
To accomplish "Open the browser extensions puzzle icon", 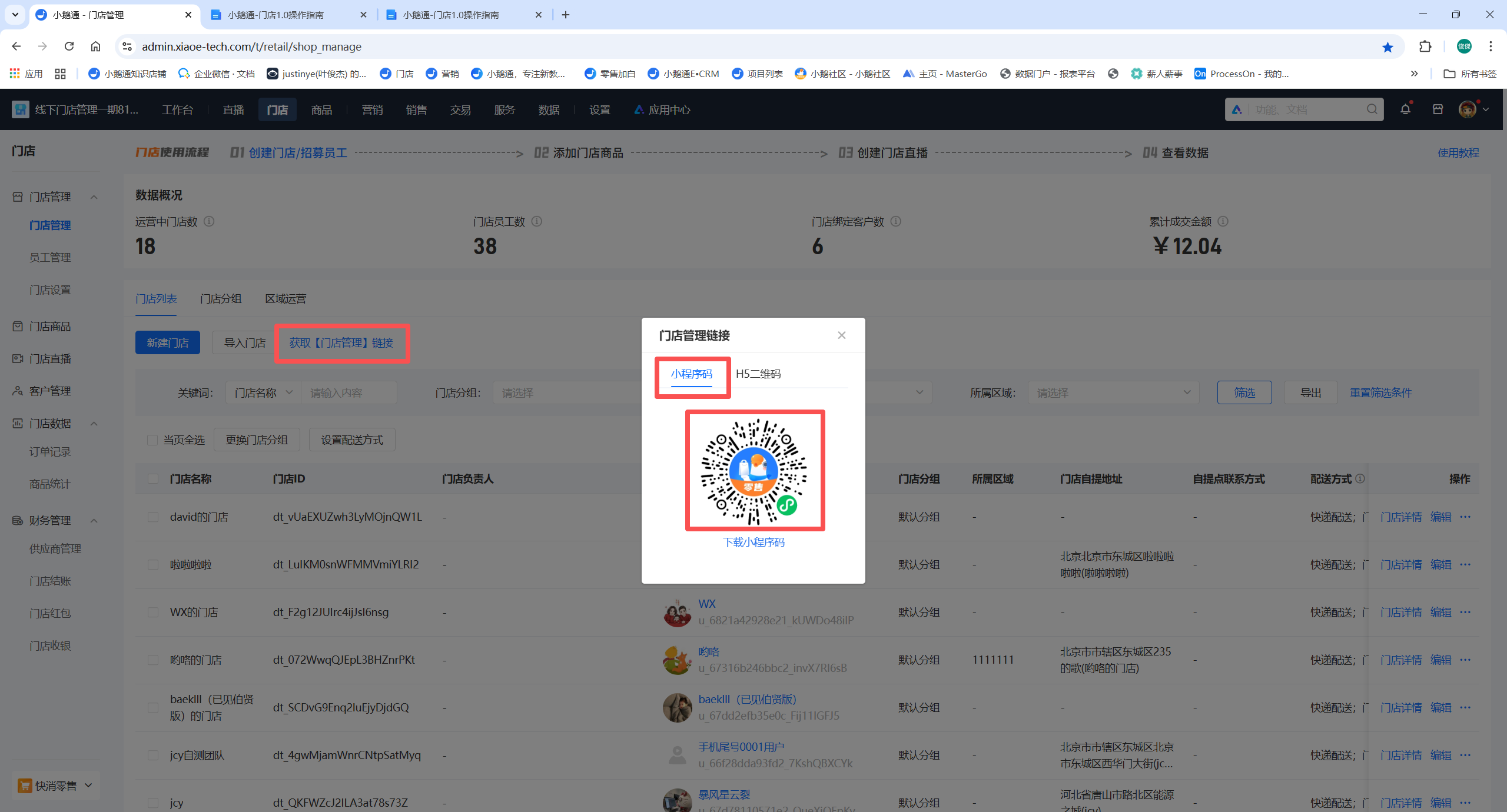I will 1425,46.
